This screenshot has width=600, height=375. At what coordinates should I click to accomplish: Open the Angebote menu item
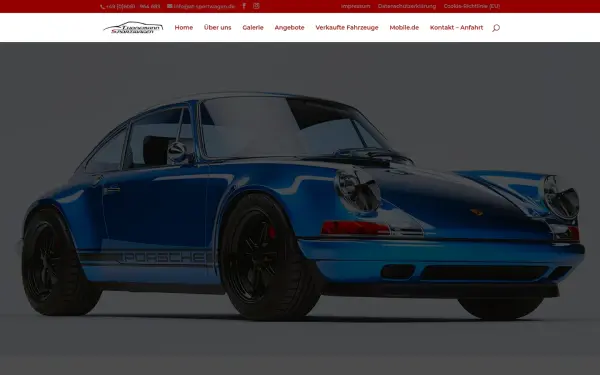tap(289, 28)
